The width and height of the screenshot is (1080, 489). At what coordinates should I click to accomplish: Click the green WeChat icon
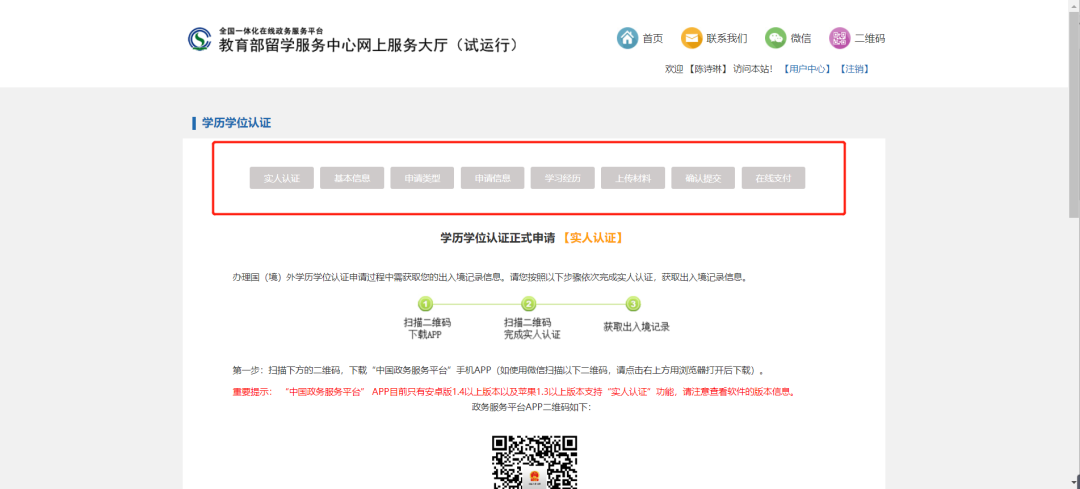click(776, 38)
